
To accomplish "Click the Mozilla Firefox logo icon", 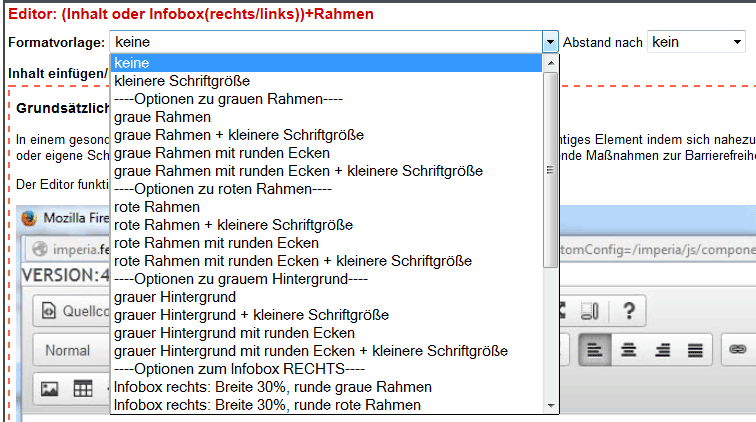I will tap(29, 218).
